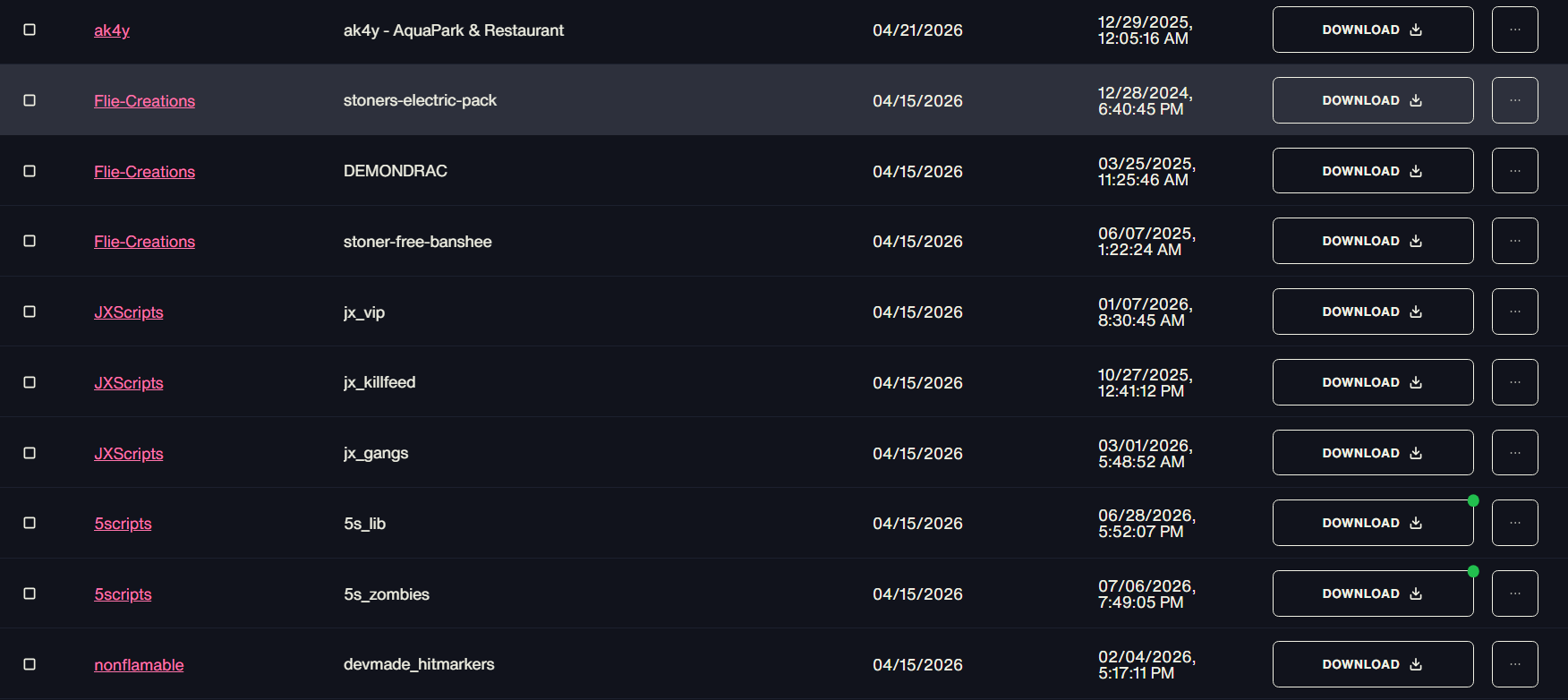Open more options for devmade_hitmarkers row
This screenshot has width=1568, height=700.
[x=1514, y=664]
